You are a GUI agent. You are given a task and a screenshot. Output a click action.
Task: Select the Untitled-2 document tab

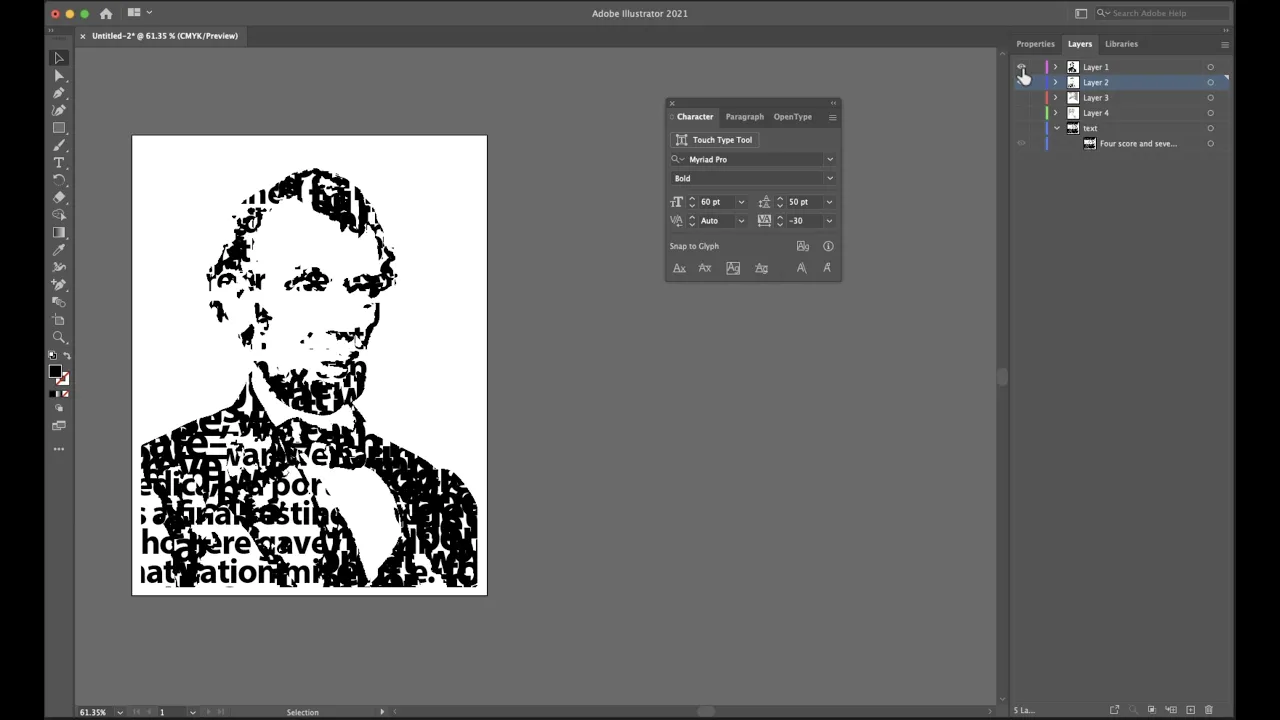click(165, 36)
